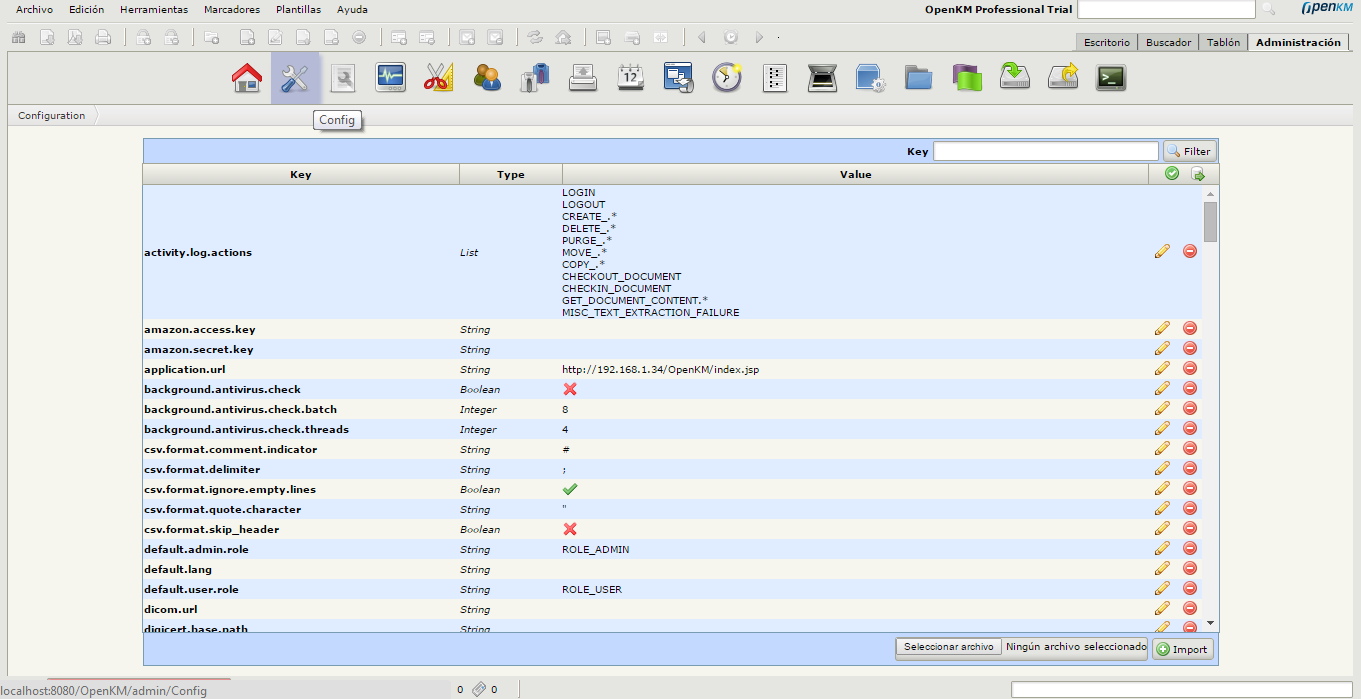Focus the Key filter input field

tap(1045, 152)
